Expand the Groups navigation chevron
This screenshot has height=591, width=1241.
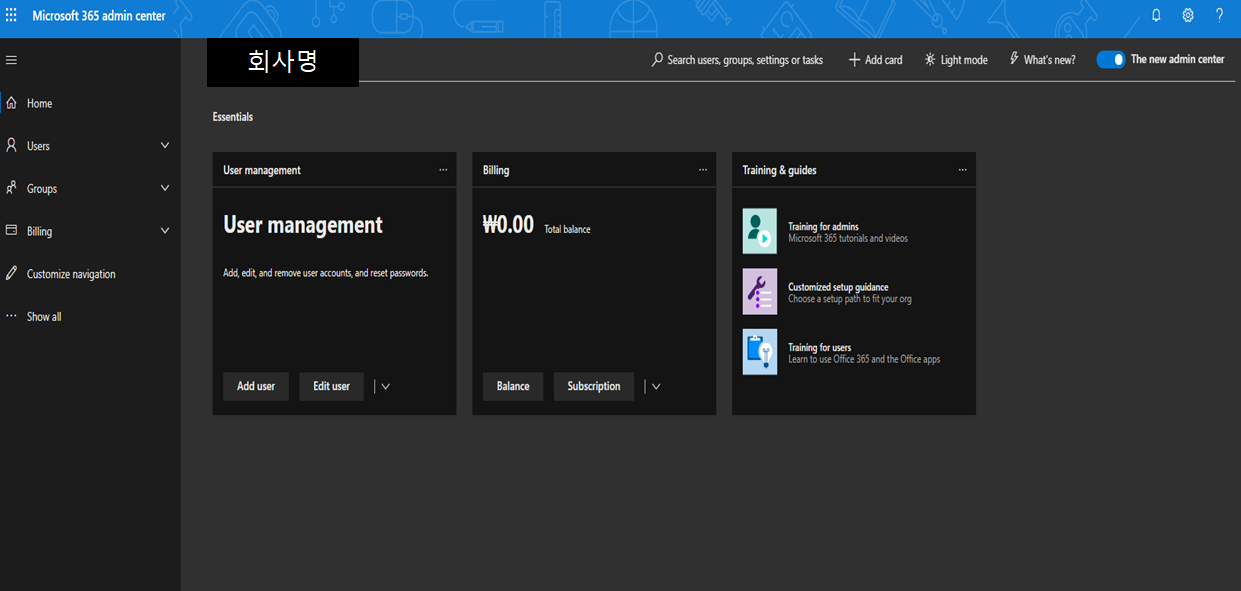[165, 188]
